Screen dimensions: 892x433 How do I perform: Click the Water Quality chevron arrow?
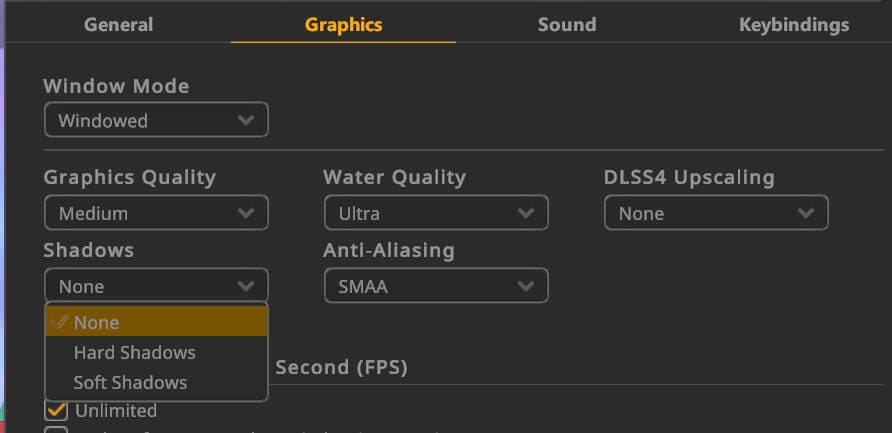pos(526,213)
